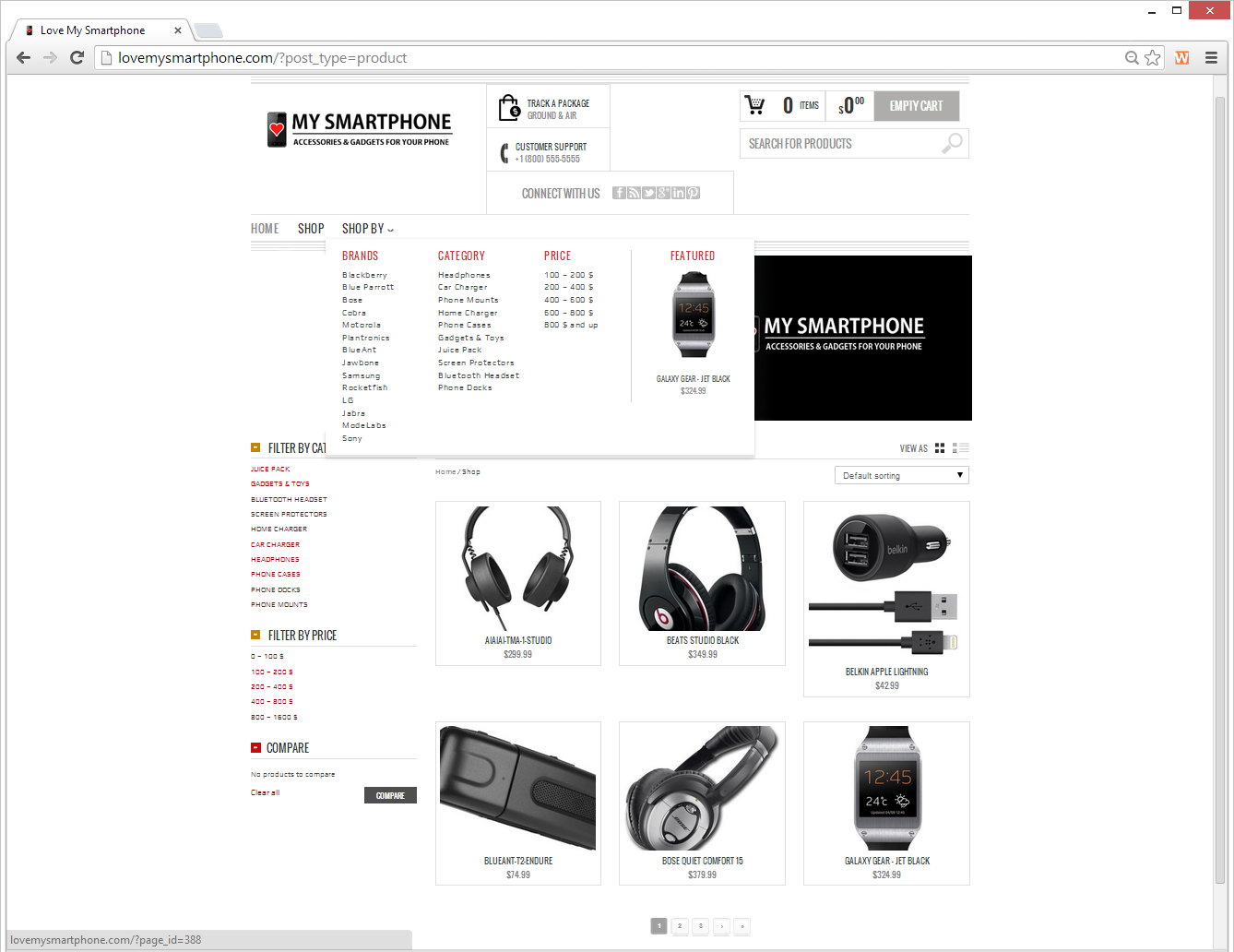
Task: Click the Empty Cart button
Action: click(x=916, y=105)
